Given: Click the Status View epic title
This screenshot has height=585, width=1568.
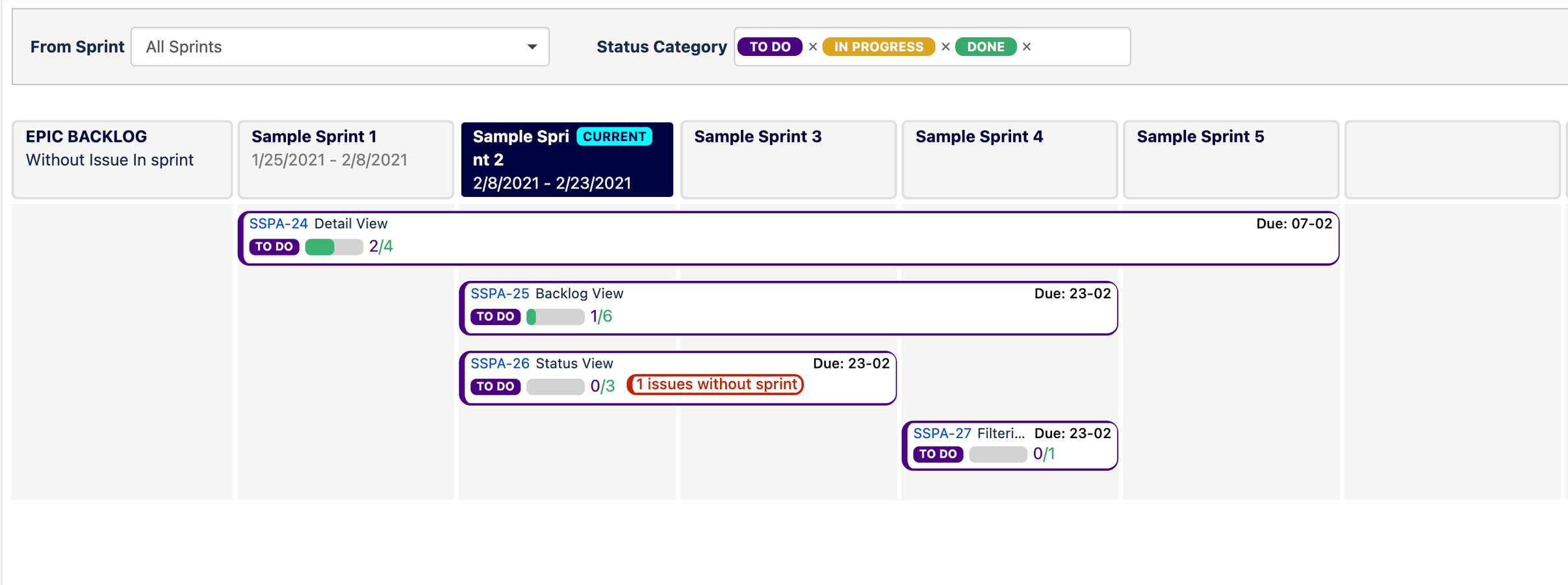Looking at the screenshot, I should (574, 363).
